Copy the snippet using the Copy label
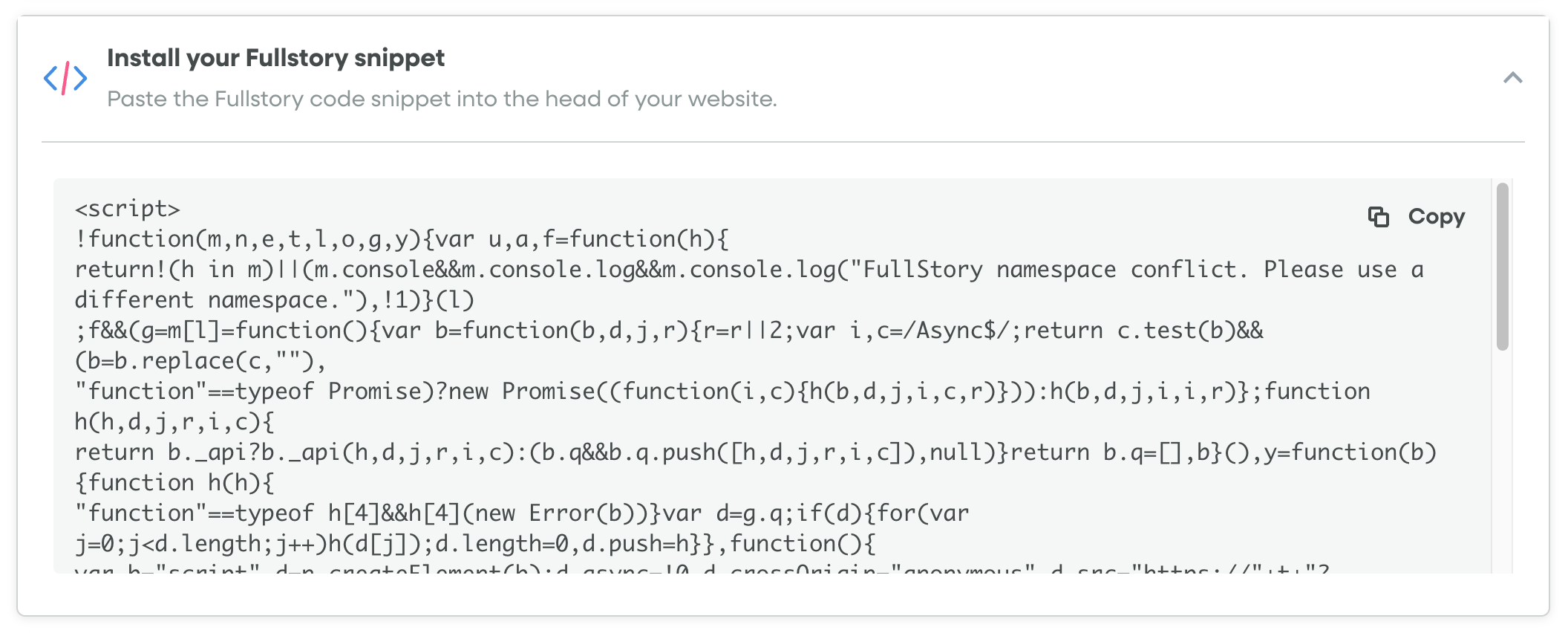The height and width of the screenshot is (633, 1568). 1437,216
